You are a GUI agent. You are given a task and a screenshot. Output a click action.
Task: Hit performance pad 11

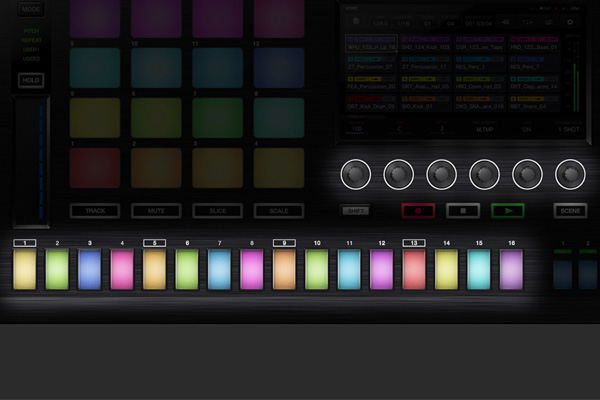217,68
